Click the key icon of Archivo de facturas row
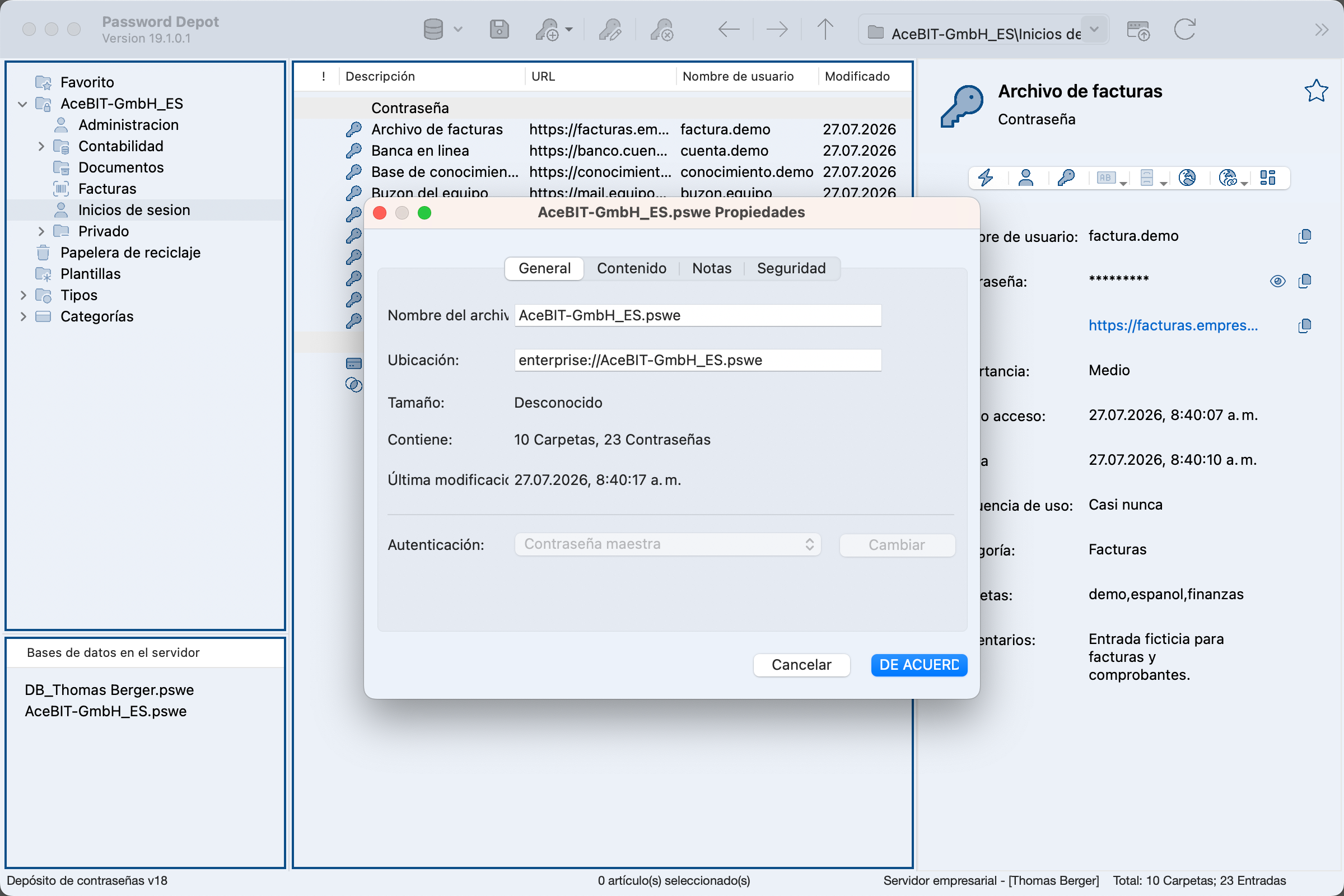Viewport: 1344px width, 896px height. pos(354,130)
